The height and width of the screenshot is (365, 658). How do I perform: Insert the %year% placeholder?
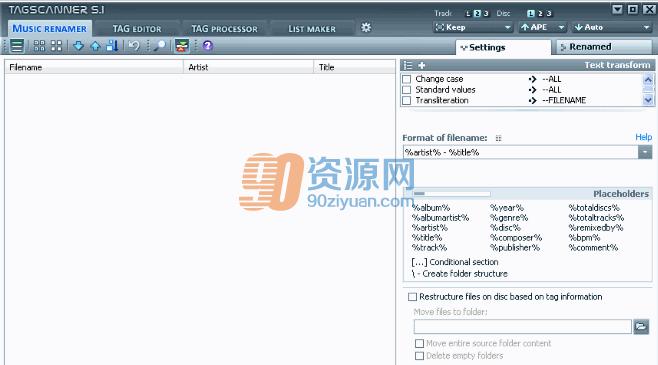(507, 208)
